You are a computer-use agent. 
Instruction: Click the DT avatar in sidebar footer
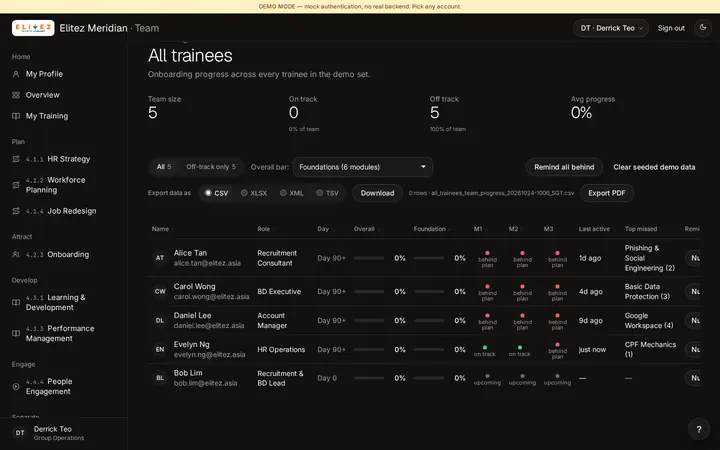[20, 433]
